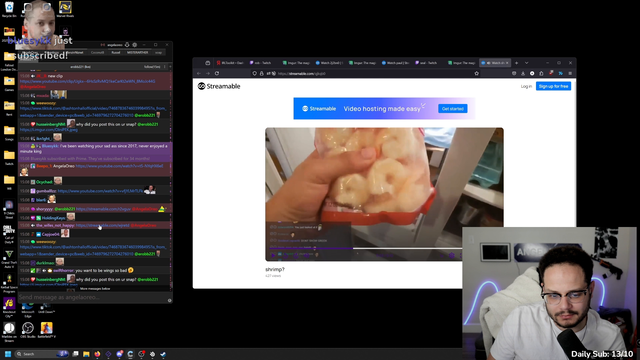Open Steam from the taskbar

[163, 354]
